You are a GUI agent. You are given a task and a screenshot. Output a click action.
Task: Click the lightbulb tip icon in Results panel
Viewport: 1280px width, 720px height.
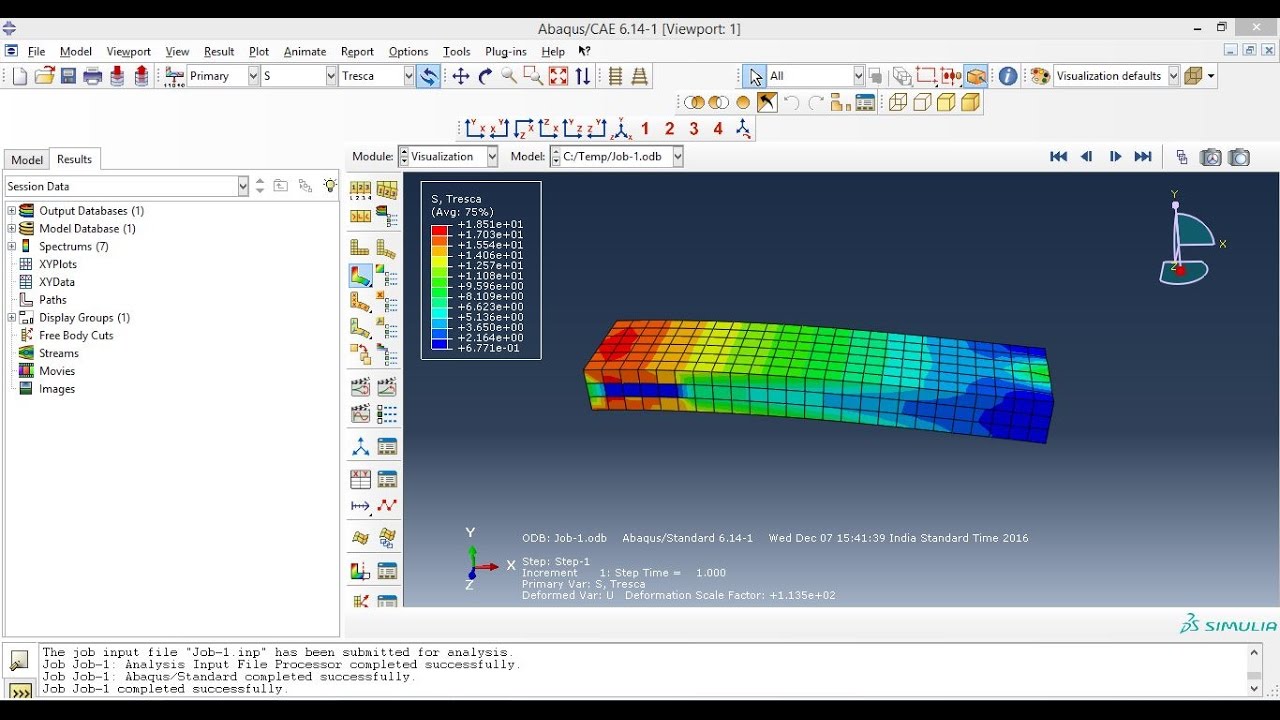click(x=330, y=186)
